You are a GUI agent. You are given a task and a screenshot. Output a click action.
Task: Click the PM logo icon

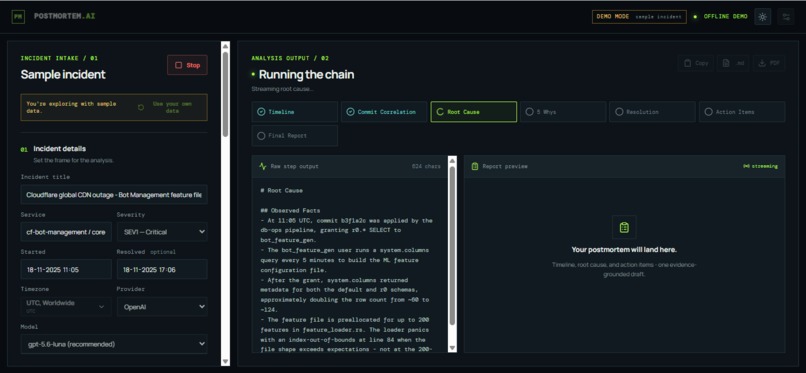point(18,16)
